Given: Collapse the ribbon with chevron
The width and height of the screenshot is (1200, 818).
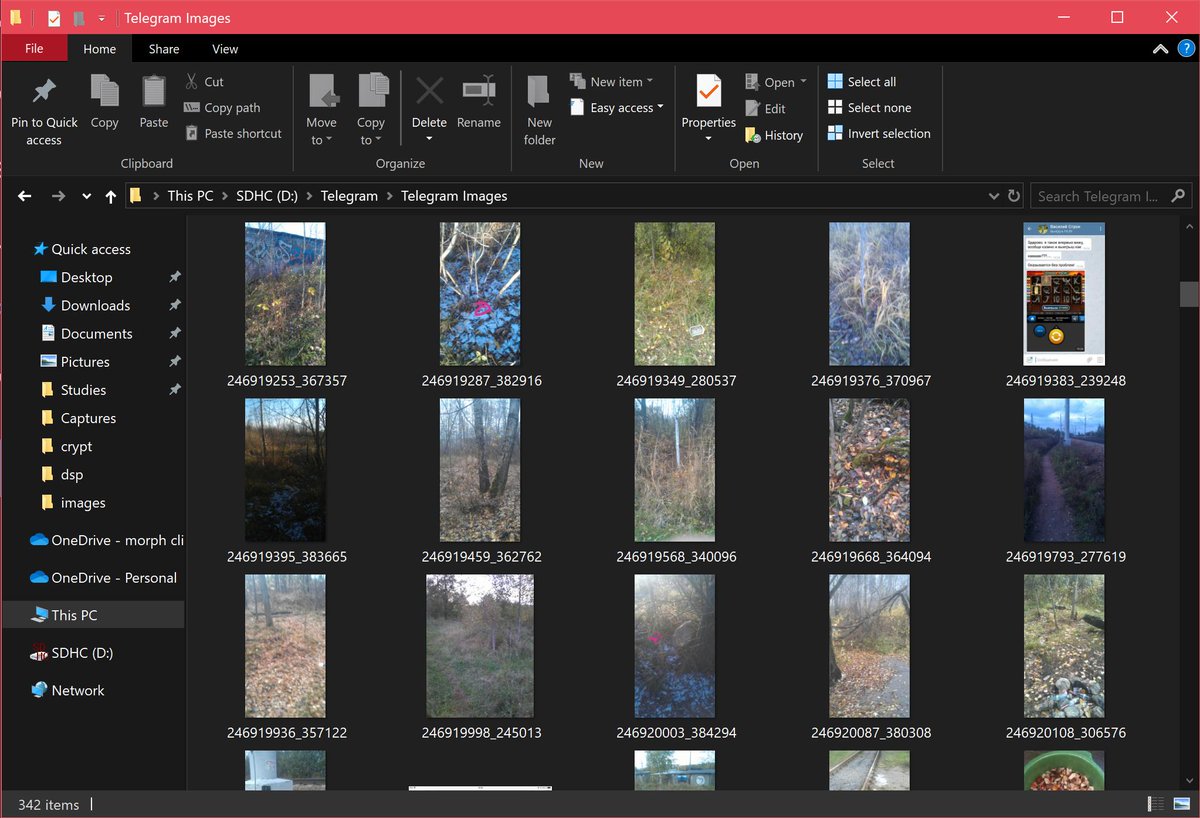Looking at the screenshot, I should [x=1160, y=48].
